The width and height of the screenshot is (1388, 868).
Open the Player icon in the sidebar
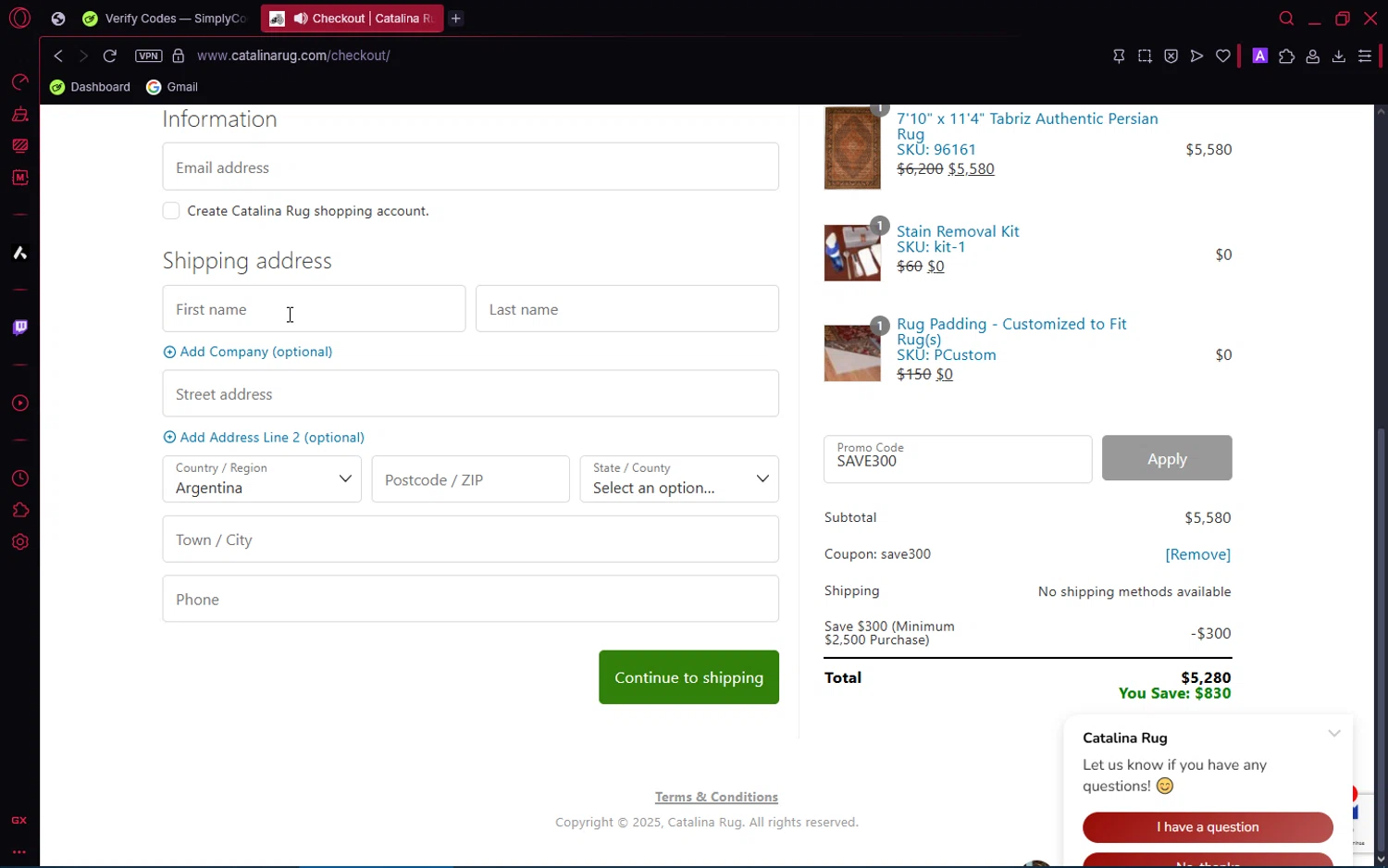pos(19,403)
